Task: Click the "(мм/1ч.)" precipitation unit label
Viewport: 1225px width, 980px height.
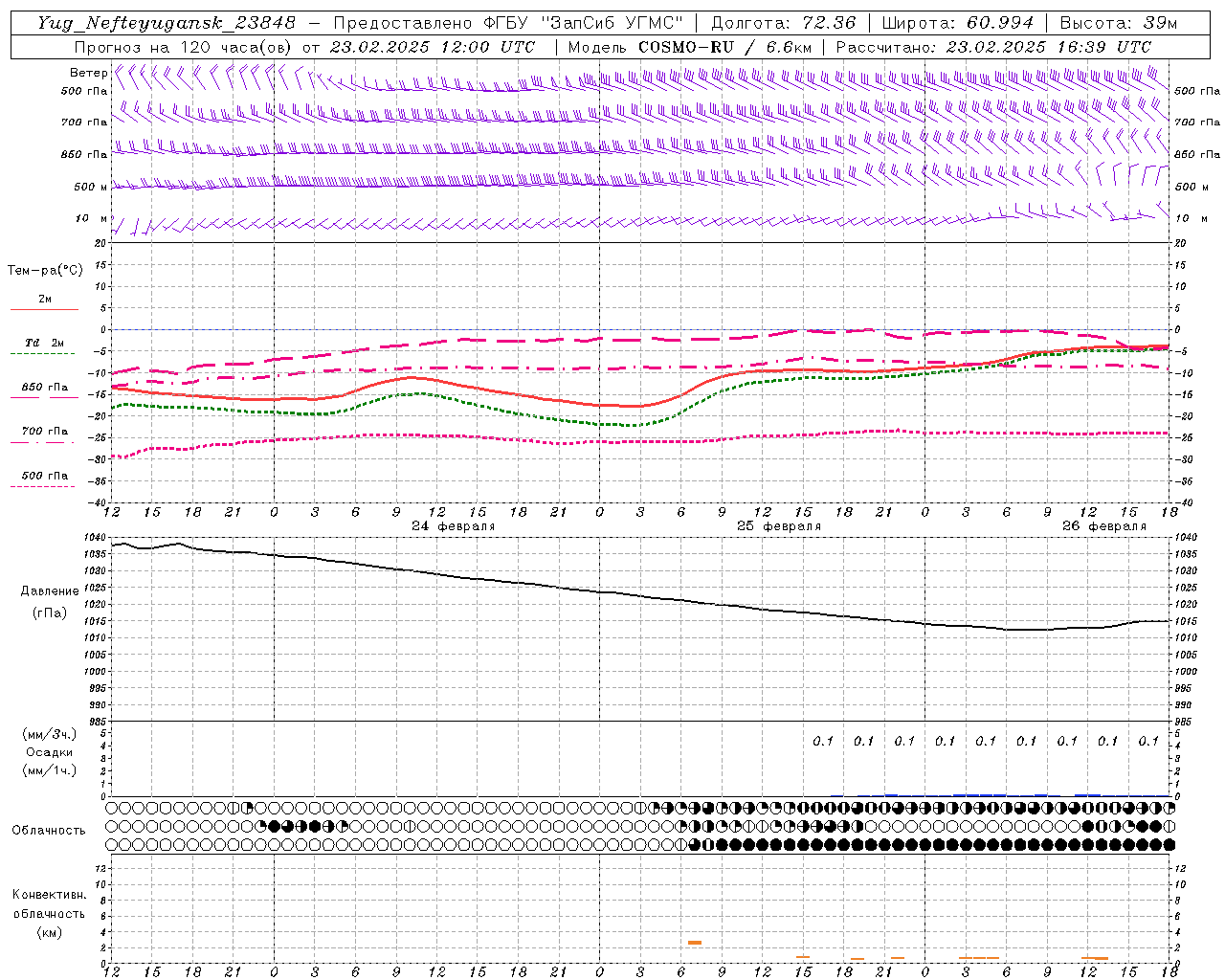Action: coord(50,770)
